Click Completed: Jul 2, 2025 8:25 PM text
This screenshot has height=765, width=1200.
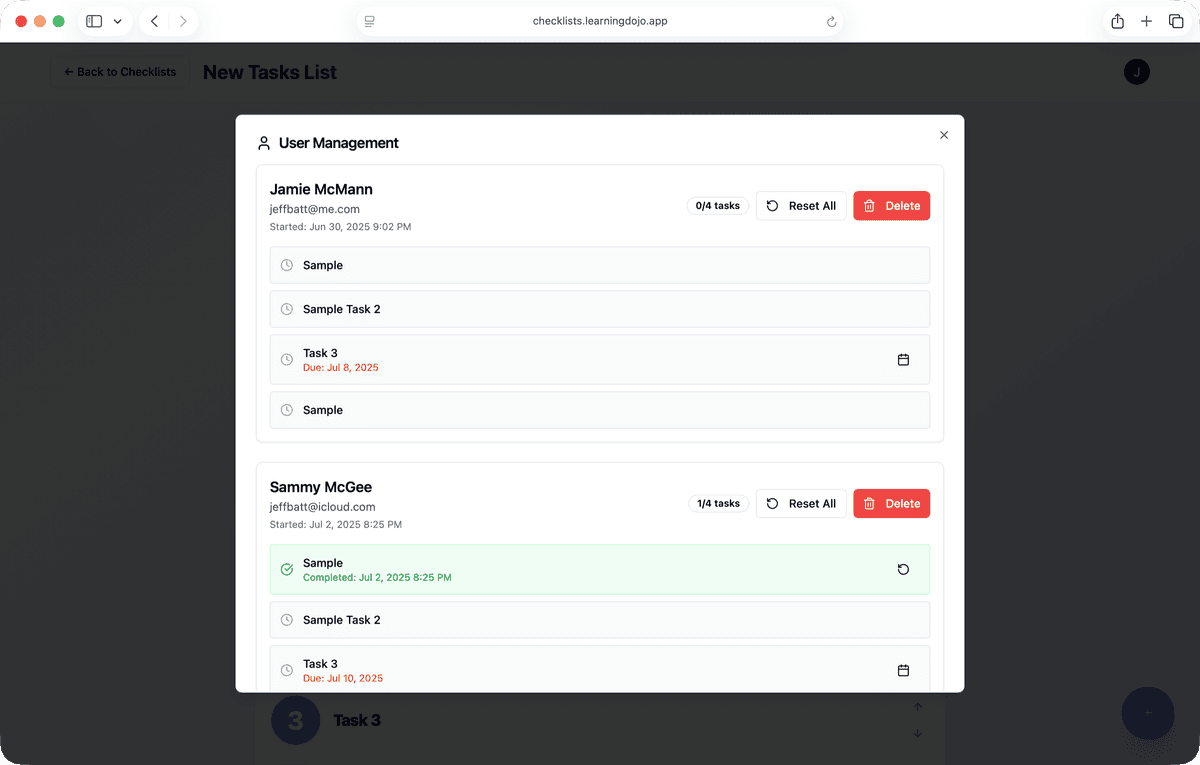[377, 578]
